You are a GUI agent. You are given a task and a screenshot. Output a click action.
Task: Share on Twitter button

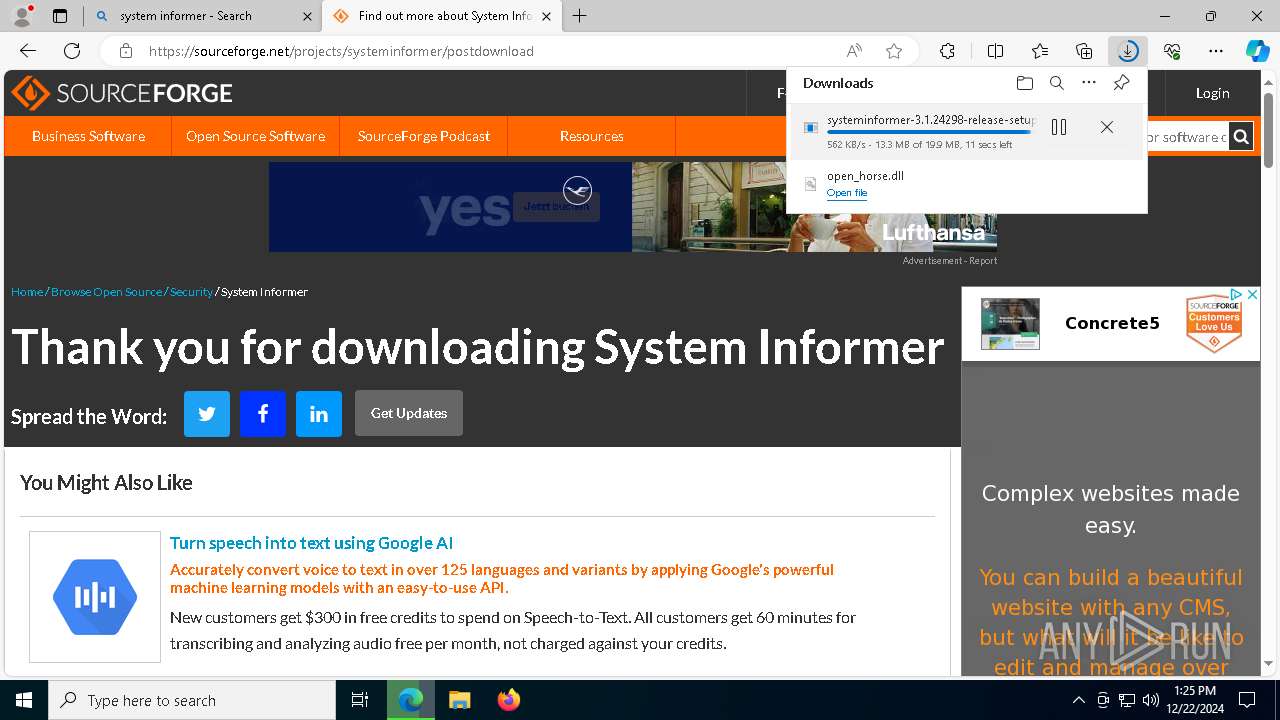pyautogui.click(x=207, y=414)
